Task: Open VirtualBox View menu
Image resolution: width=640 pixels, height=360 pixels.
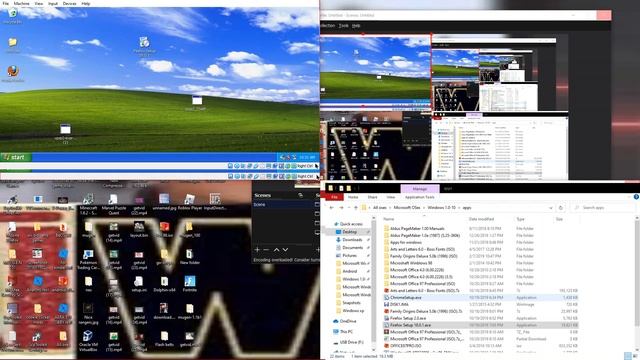Action: coord(38,3)
